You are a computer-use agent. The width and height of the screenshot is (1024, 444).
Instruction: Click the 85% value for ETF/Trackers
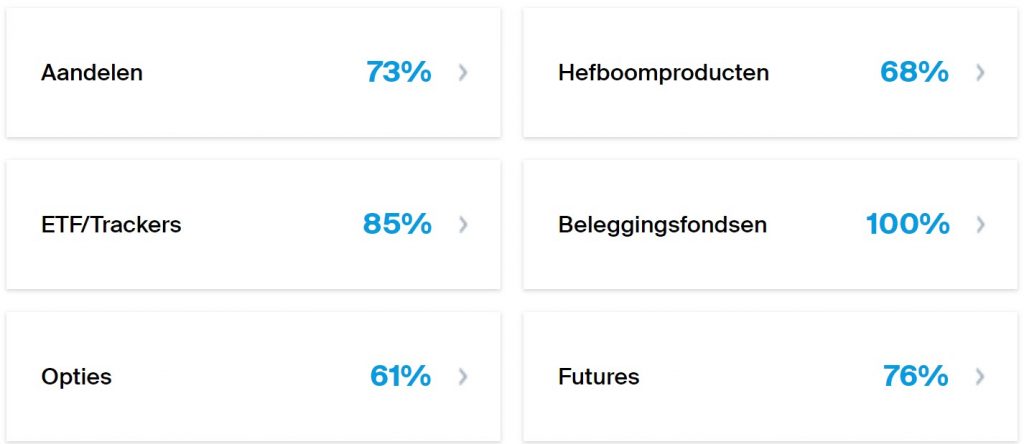[397, 224]
